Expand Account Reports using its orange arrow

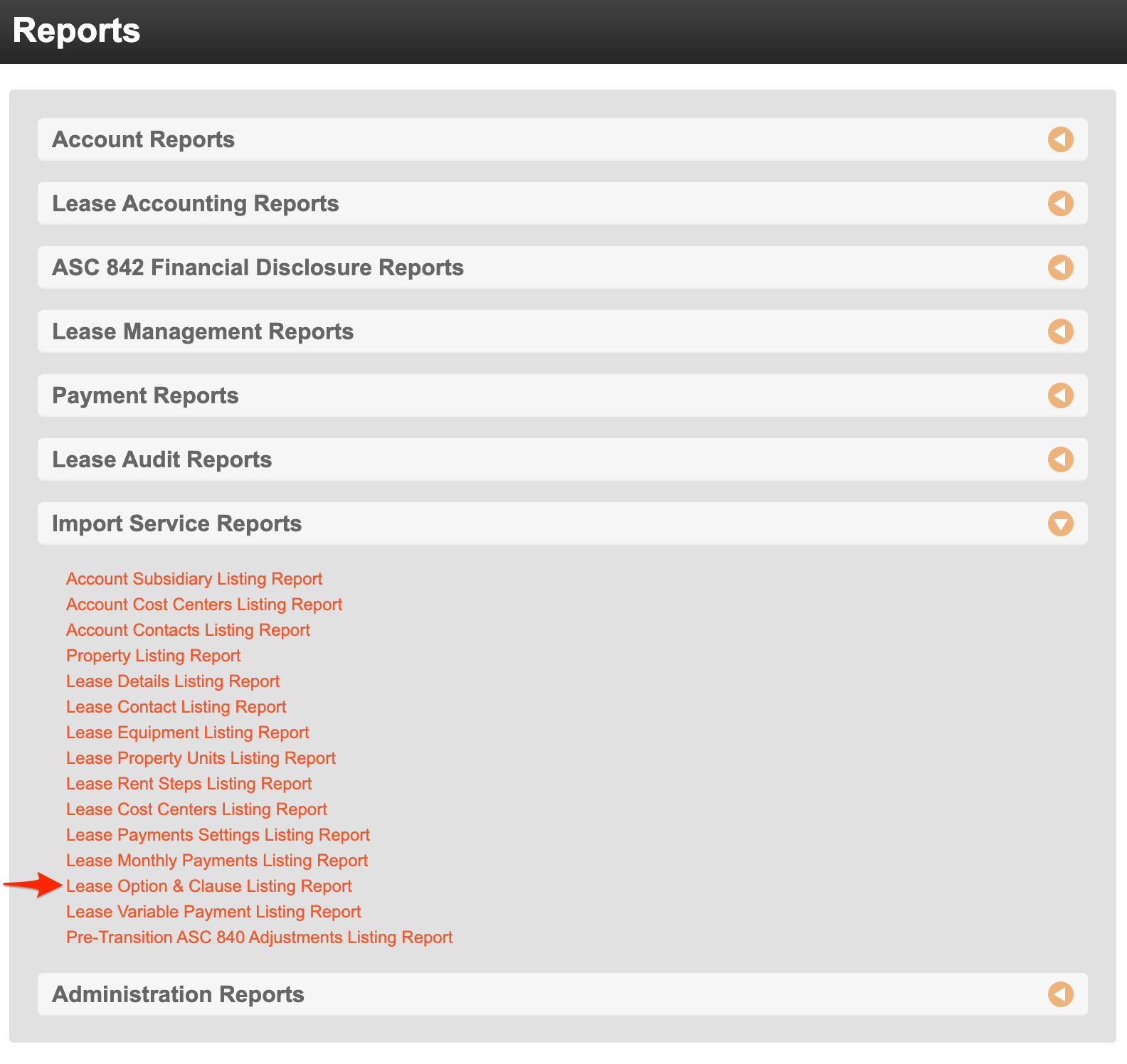click(x=1060, y=139)
